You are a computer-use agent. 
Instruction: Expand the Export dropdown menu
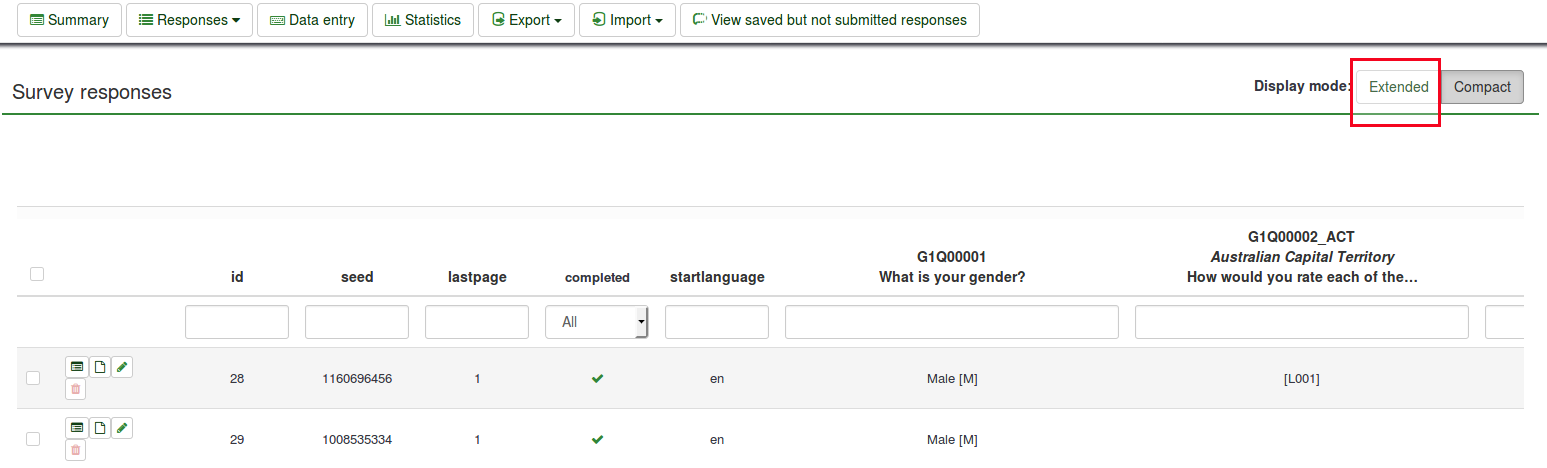[x=526, y=20]
